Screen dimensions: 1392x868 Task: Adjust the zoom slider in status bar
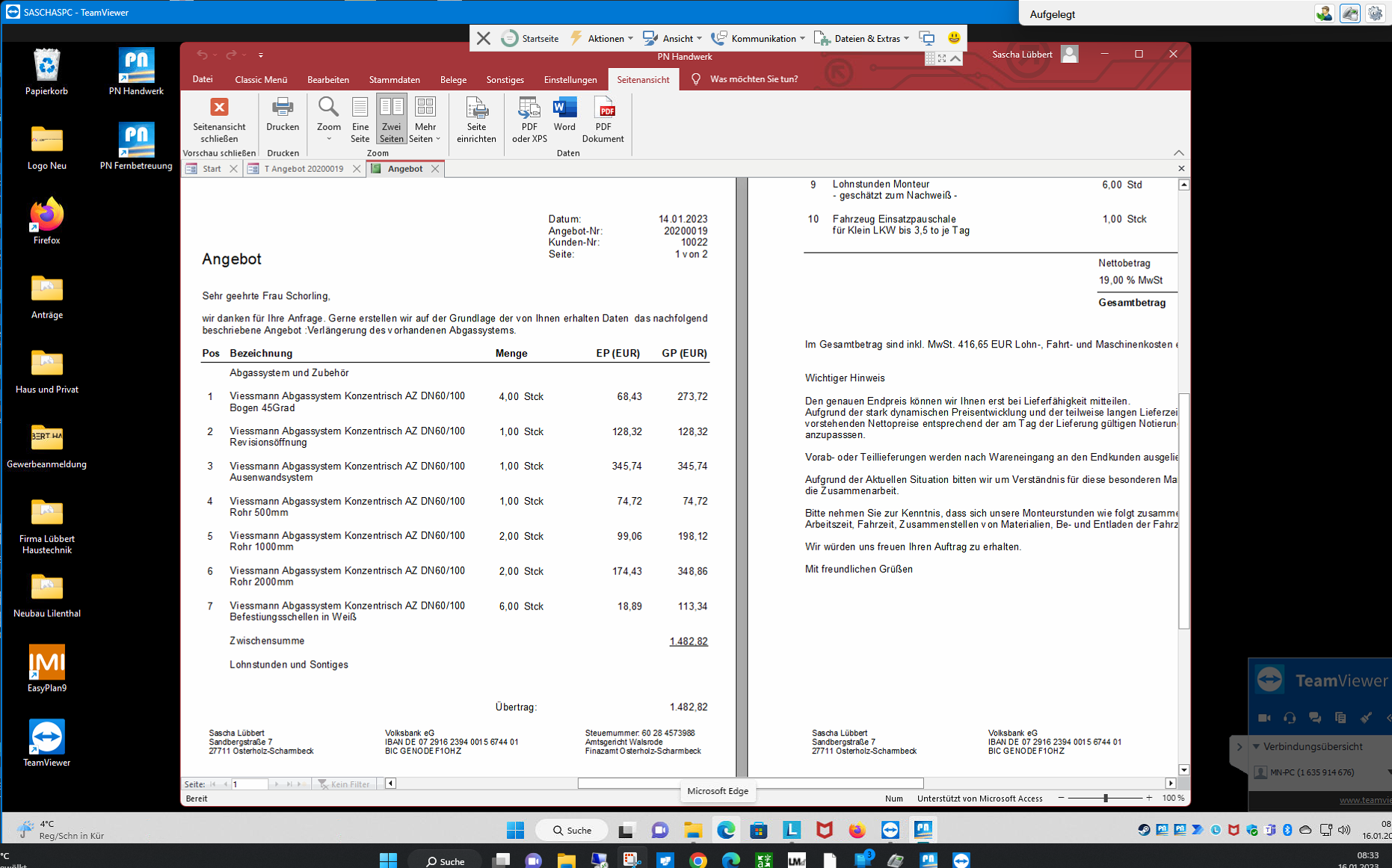click(1105, 798)
